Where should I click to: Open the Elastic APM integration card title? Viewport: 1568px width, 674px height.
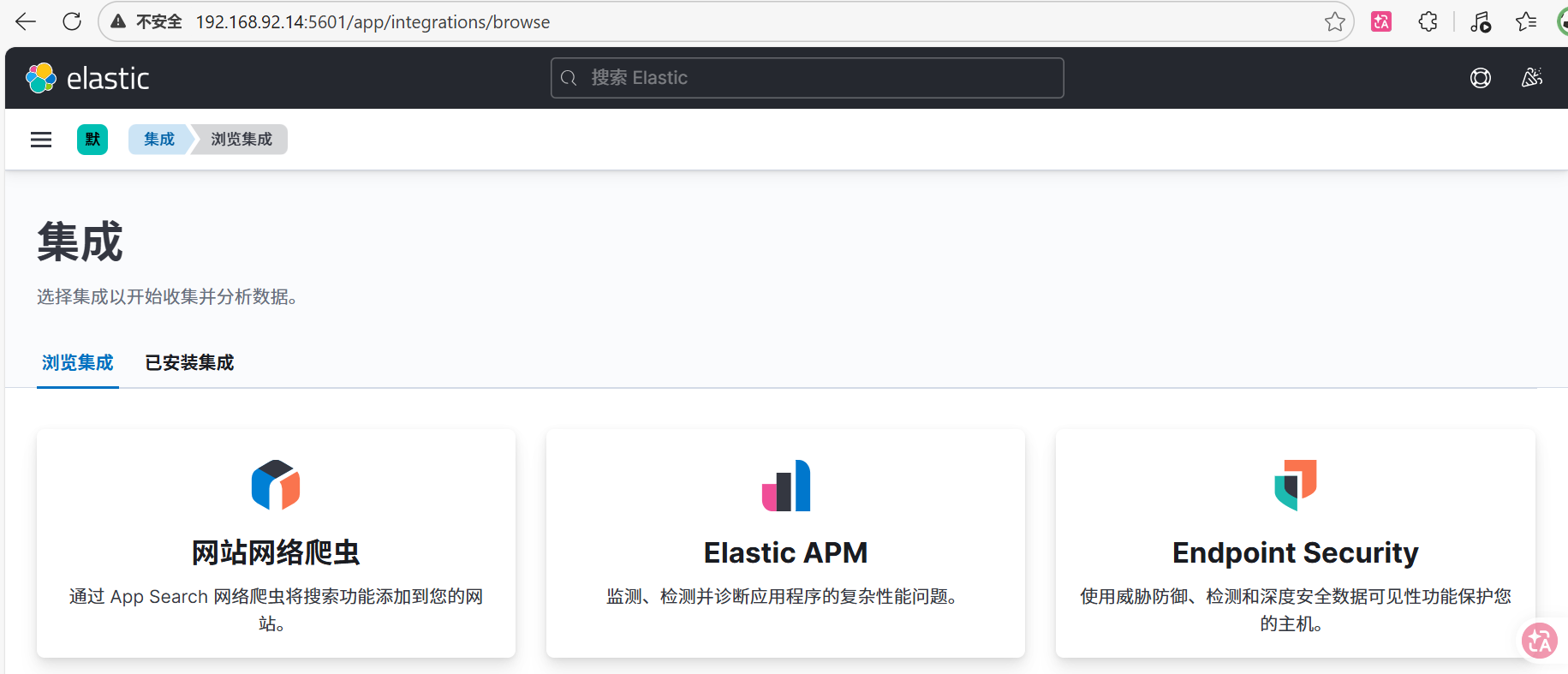click(x=786, y=553)
